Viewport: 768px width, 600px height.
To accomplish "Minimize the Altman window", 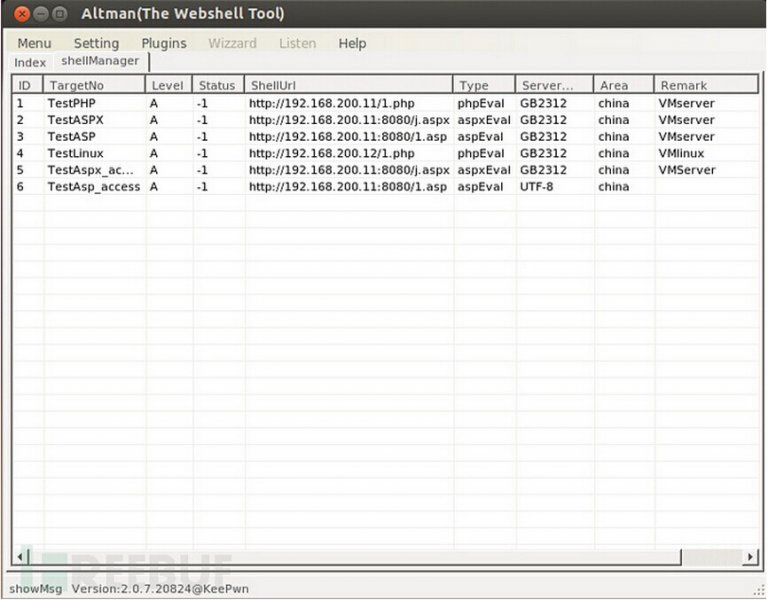I will pos(41,14).
